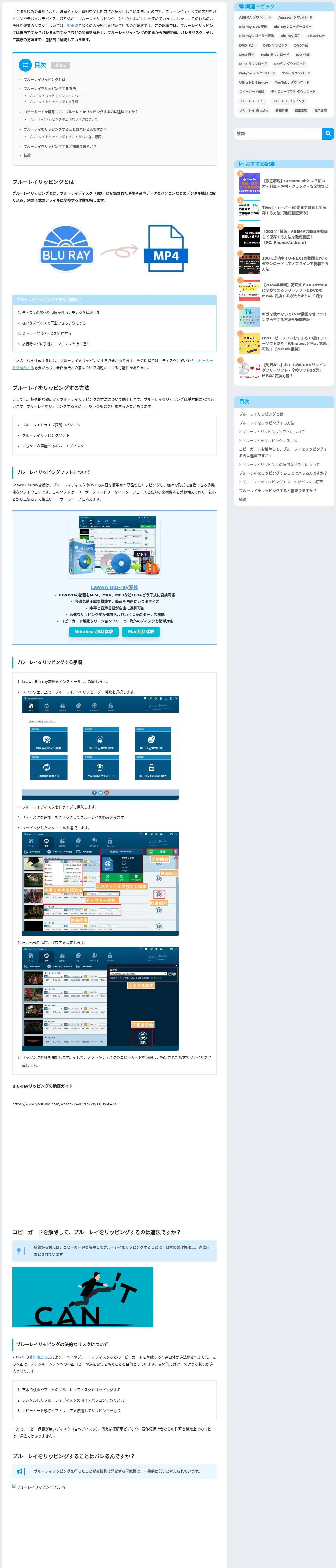Select the Netflix ダウンロード topic tag
The image size is (336, 1568).
[290, 64]
